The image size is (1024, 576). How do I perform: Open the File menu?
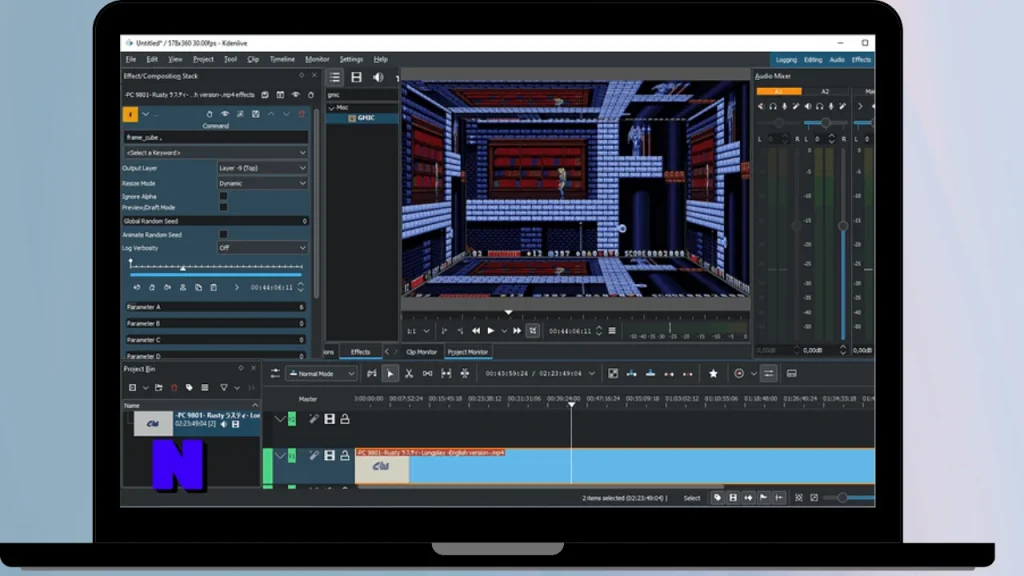point(131,59)
